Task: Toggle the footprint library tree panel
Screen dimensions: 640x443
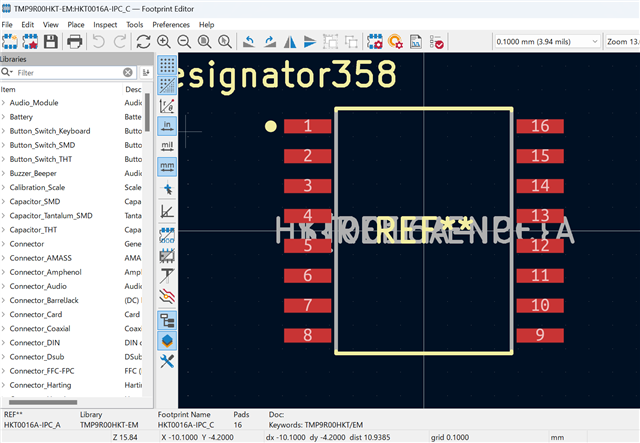Action: [167, 321]
